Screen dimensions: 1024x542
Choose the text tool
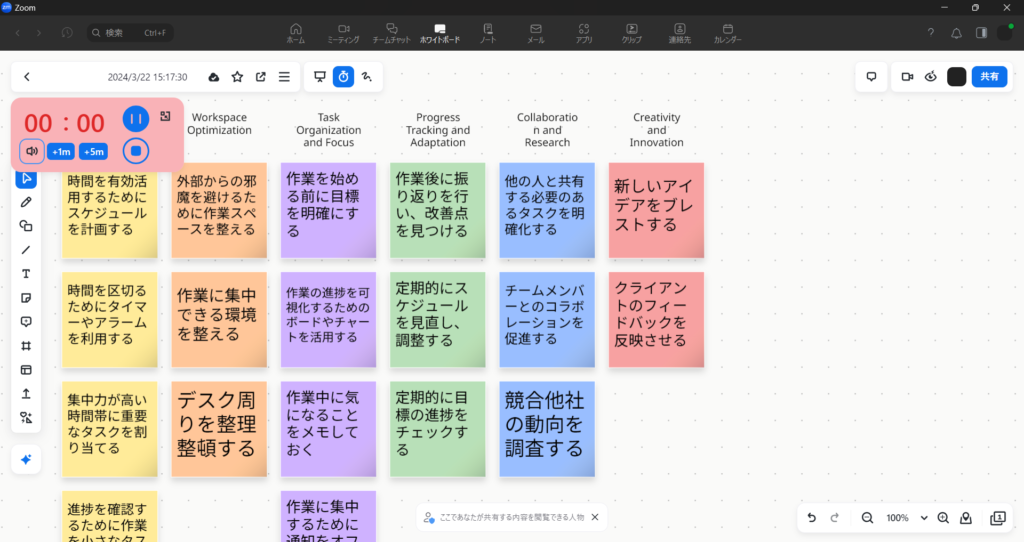pos(26,274)
